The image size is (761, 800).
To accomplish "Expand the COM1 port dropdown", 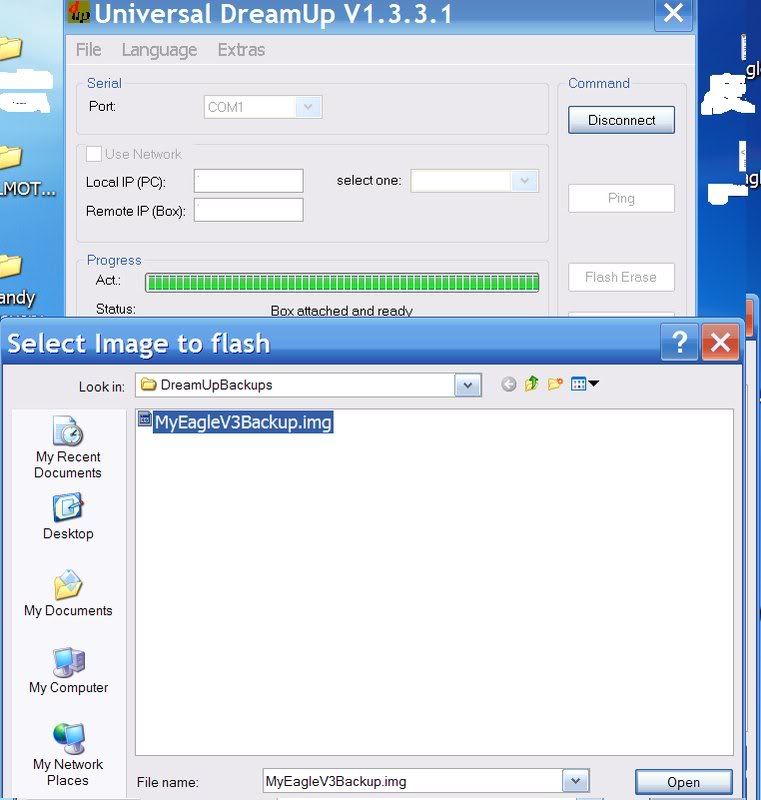I will pos(308,107).
